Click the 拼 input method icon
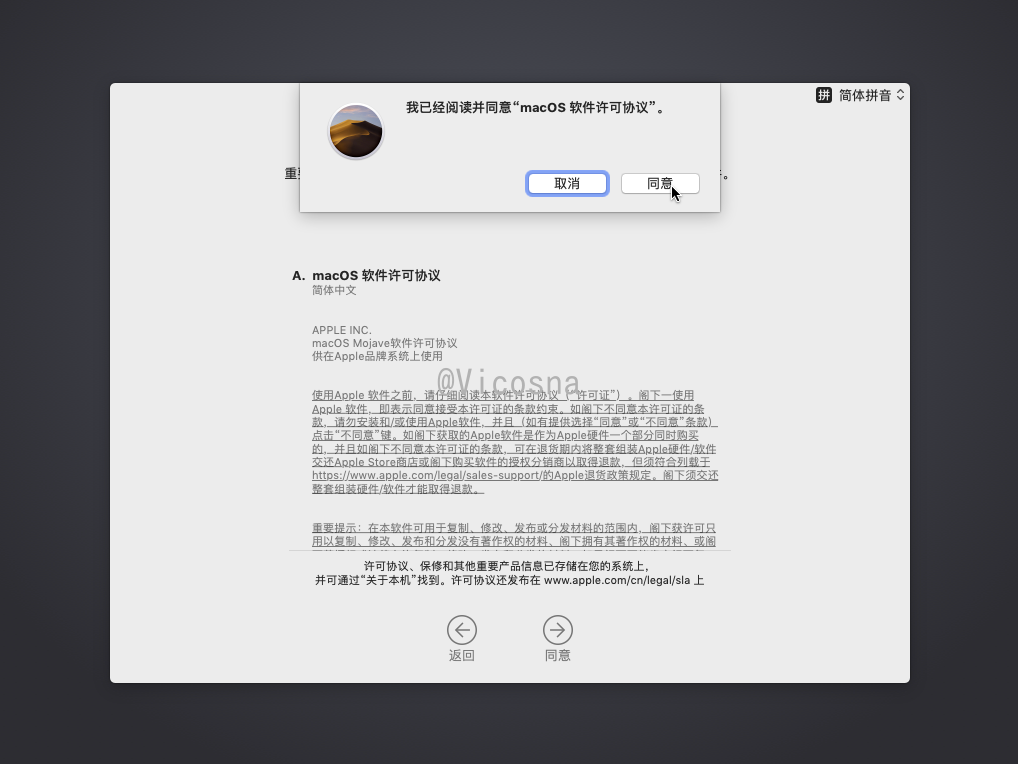This screenshot has width=1018, height=764. coord(823,95)
